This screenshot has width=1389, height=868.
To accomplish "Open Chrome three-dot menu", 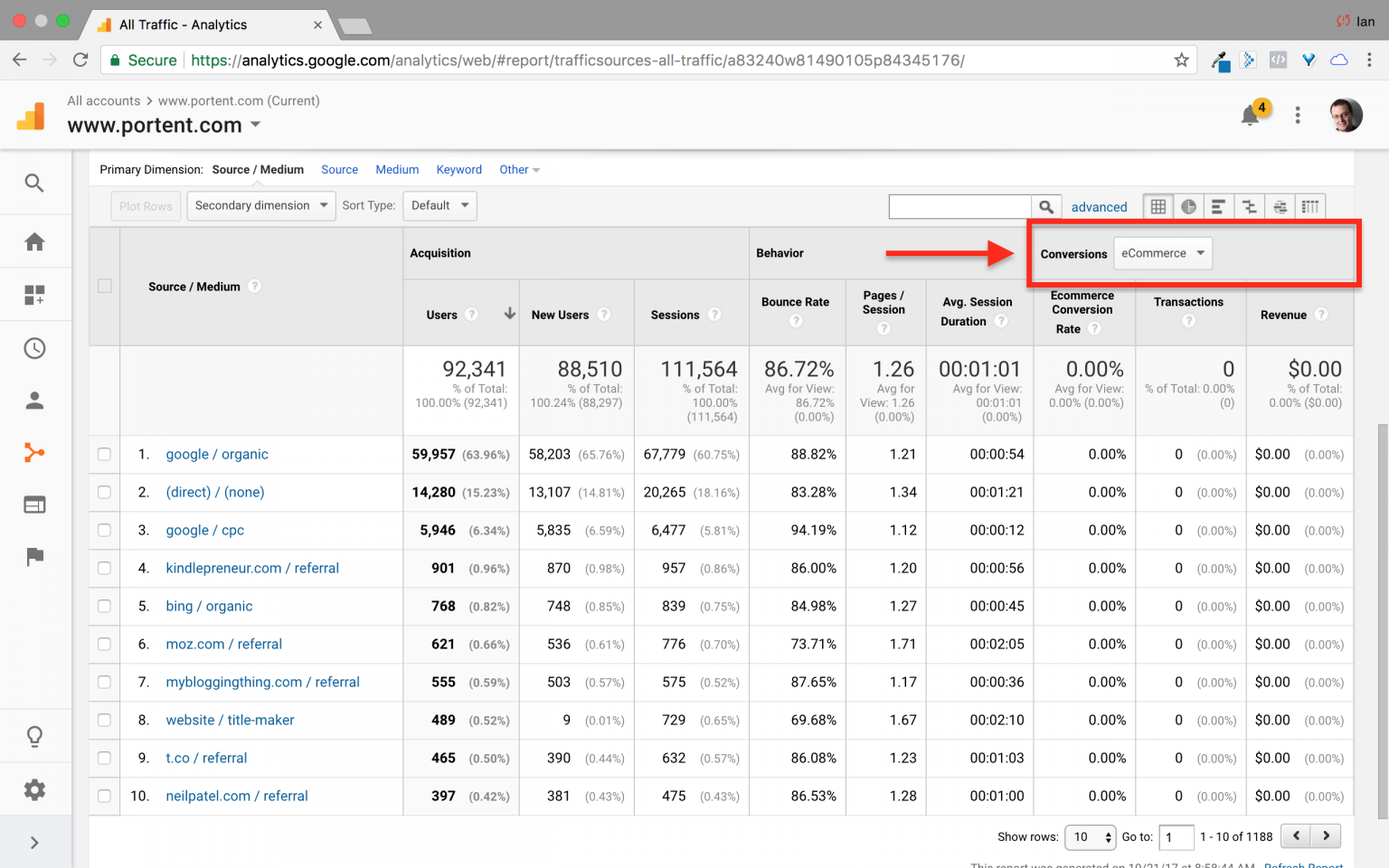I will 1369,60.
